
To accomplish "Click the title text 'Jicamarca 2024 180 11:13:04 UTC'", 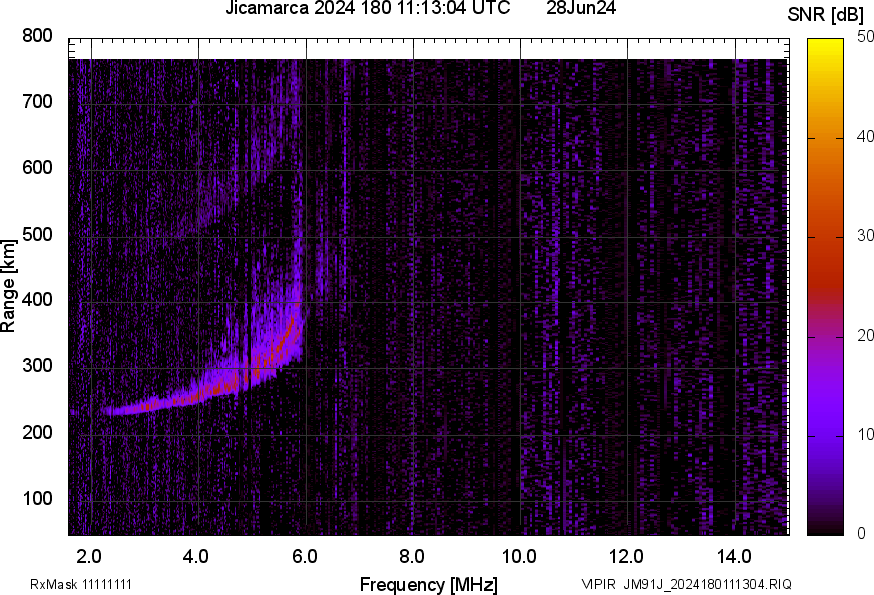I will (367, 8).
